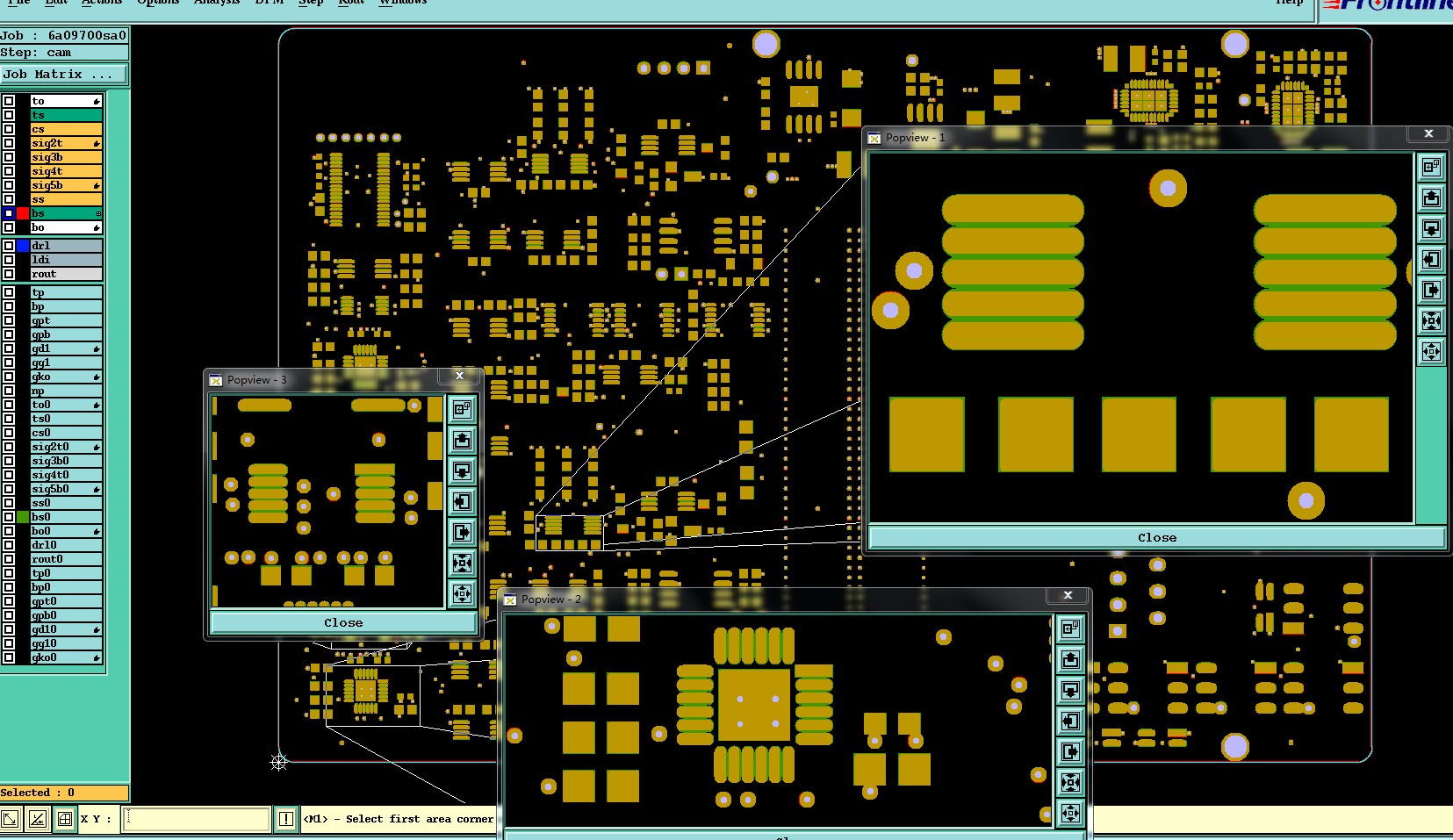Pan left in Popview 3
The height and width of the screenshot is (840, 1453).
[462, 501]
